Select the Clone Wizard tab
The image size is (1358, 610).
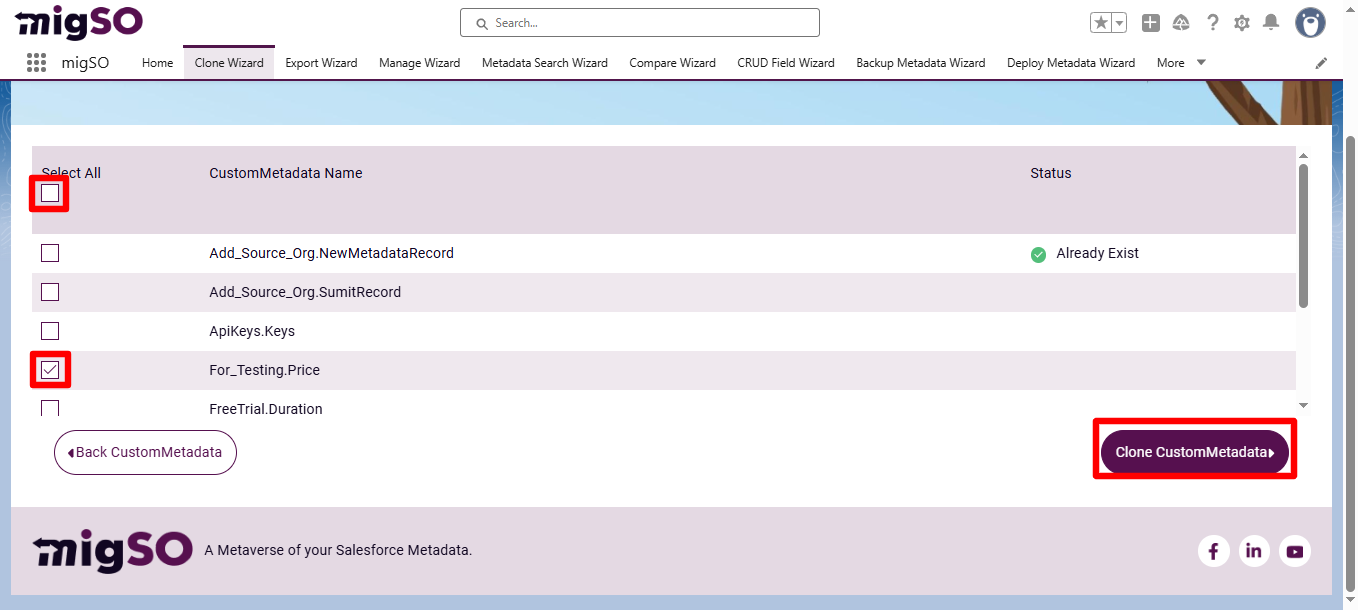click(x=229, y=63)
